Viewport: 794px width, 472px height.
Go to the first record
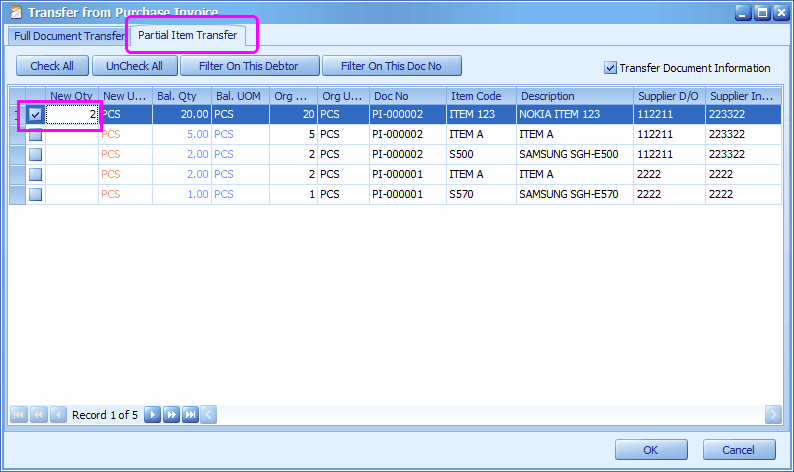[19, 414]
